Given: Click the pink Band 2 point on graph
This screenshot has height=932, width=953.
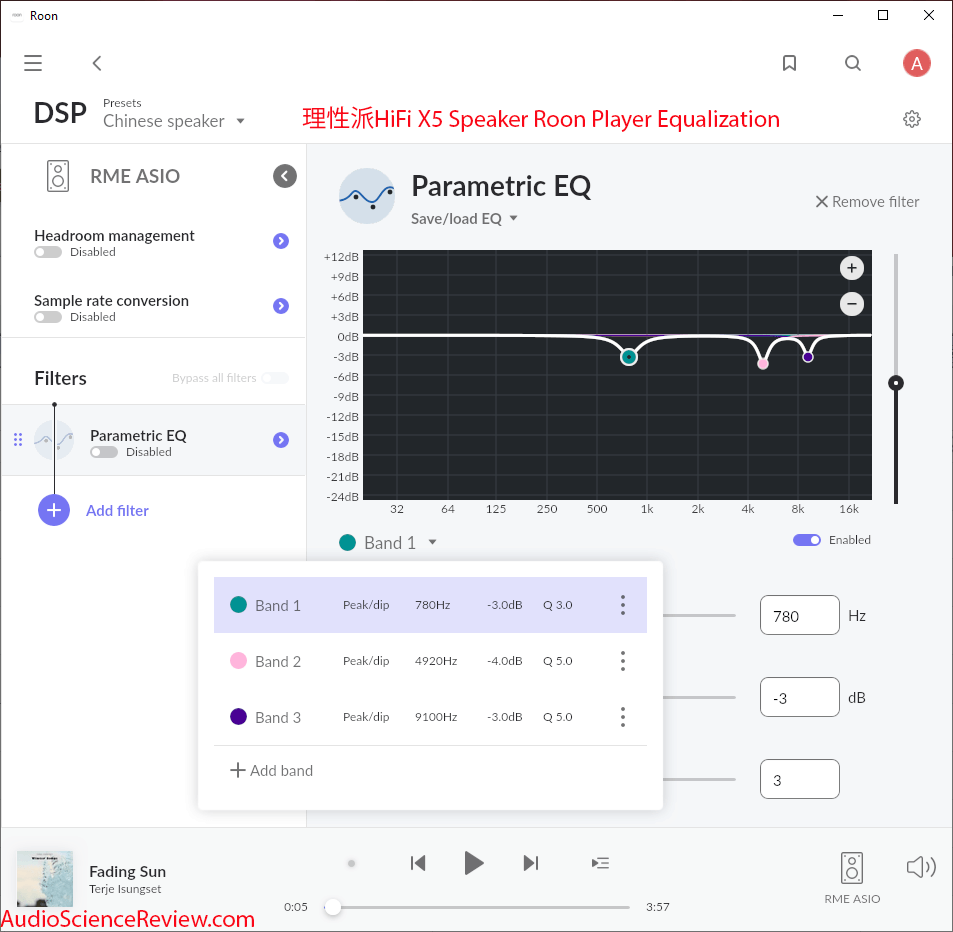Looking at the screenshot, I should click(x=763, y=364).
